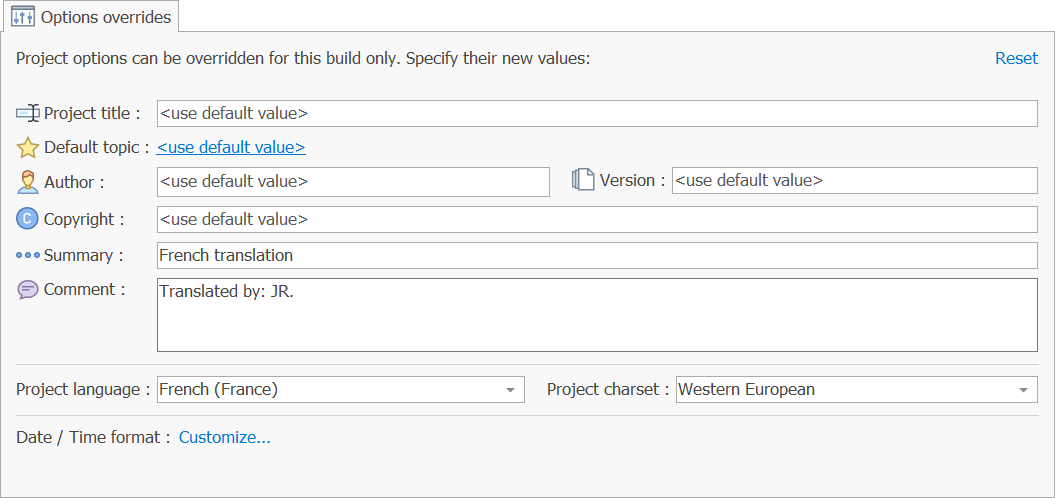The height and width of the screenshot is (498, 1055).
Task: Click the Reset link
Action: pos(1016,59)
